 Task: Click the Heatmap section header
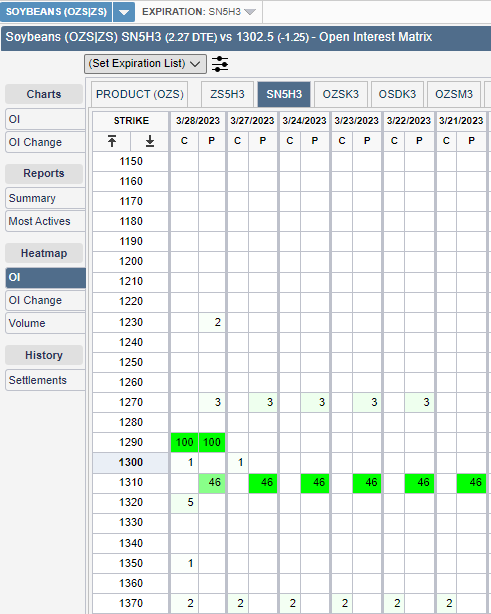(44, 253)
